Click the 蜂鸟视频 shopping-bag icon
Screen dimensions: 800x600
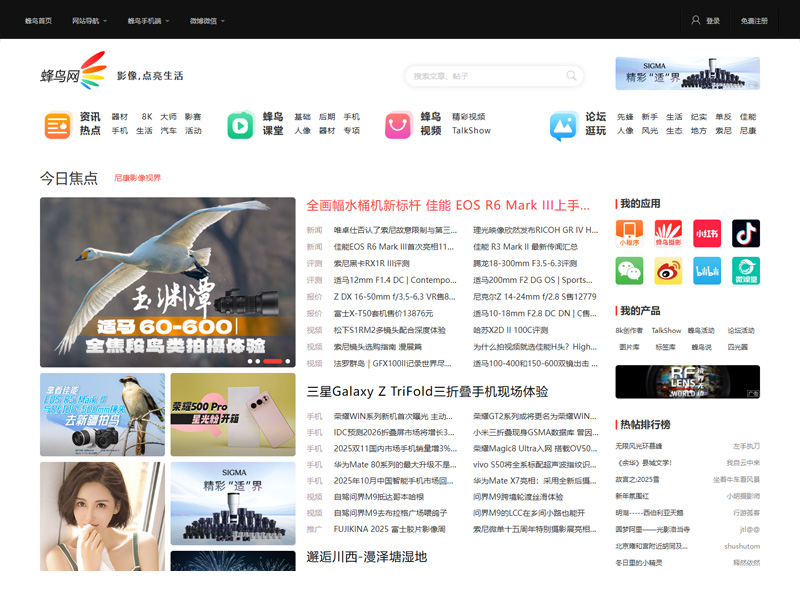397,126
